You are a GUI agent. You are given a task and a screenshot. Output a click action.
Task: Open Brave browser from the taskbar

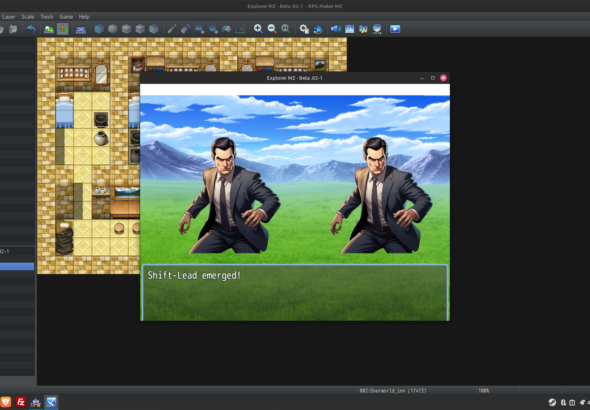(x=6, y=402)
